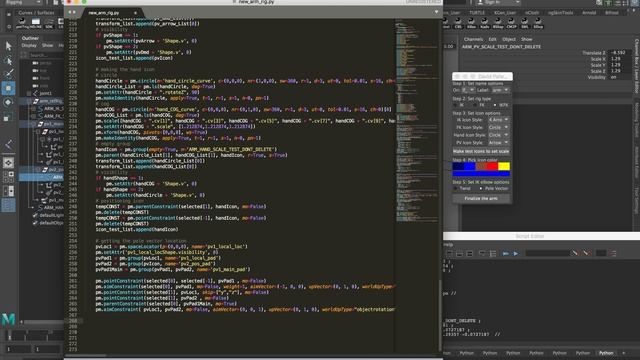Click the Scale X value field
This screenshot has width=640, height=360.
click(x=620, y=59)
